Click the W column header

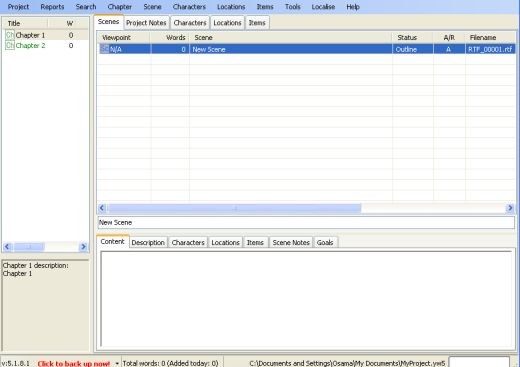[x=69, y=23]
